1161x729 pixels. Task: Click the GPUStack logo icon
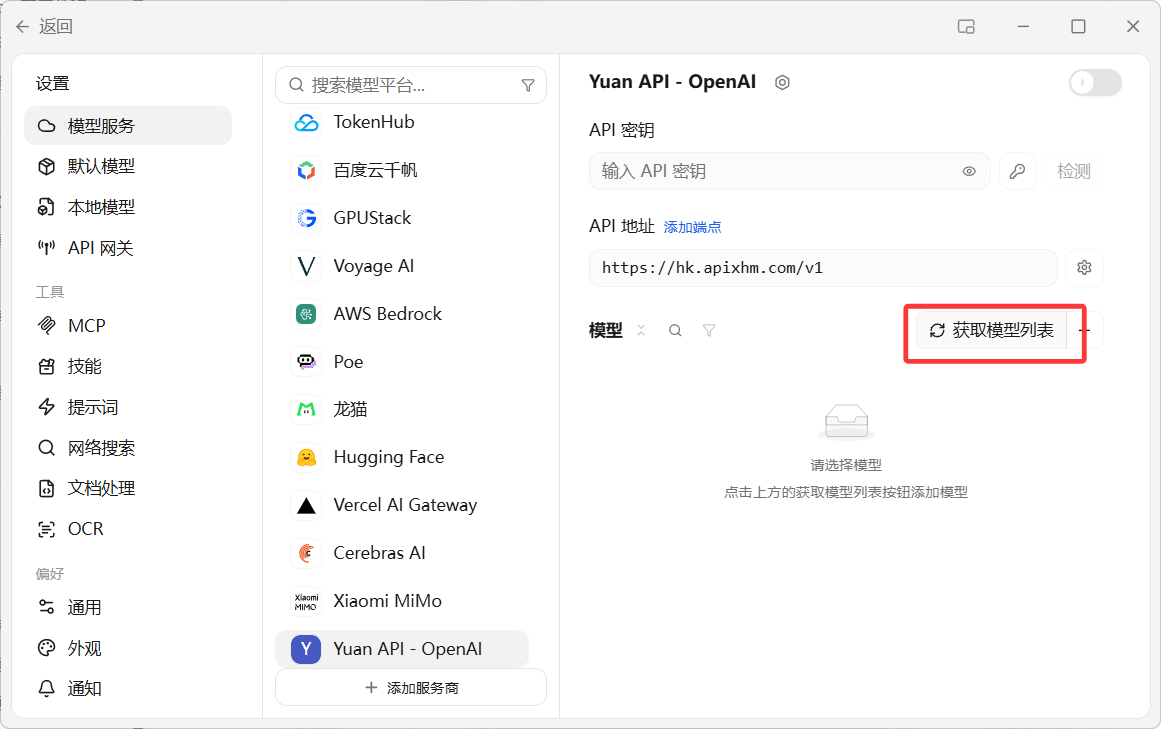[x=306, y=218]
